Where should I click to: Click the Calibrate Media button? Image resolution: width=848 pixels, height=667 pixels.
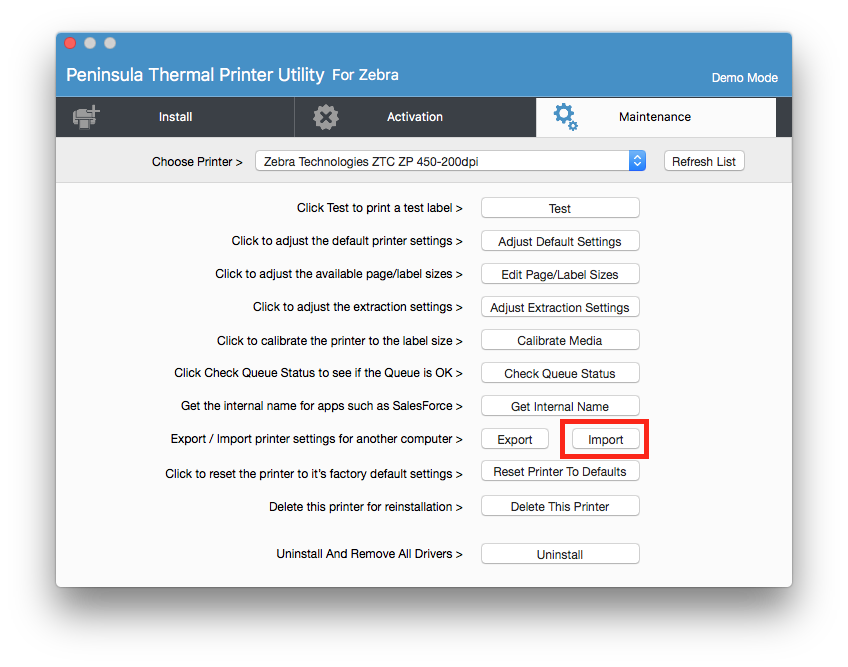[560, 340]
